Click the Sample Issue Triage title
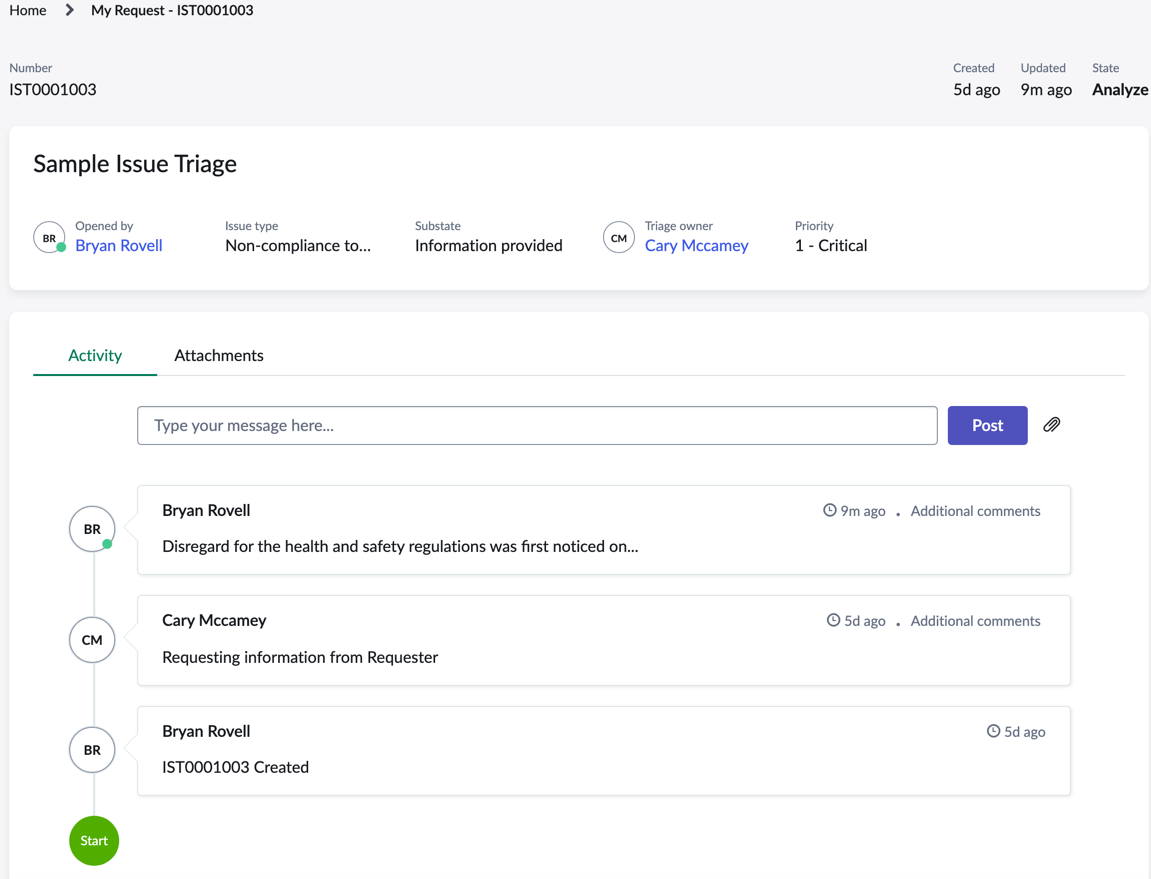 point(135,164)
